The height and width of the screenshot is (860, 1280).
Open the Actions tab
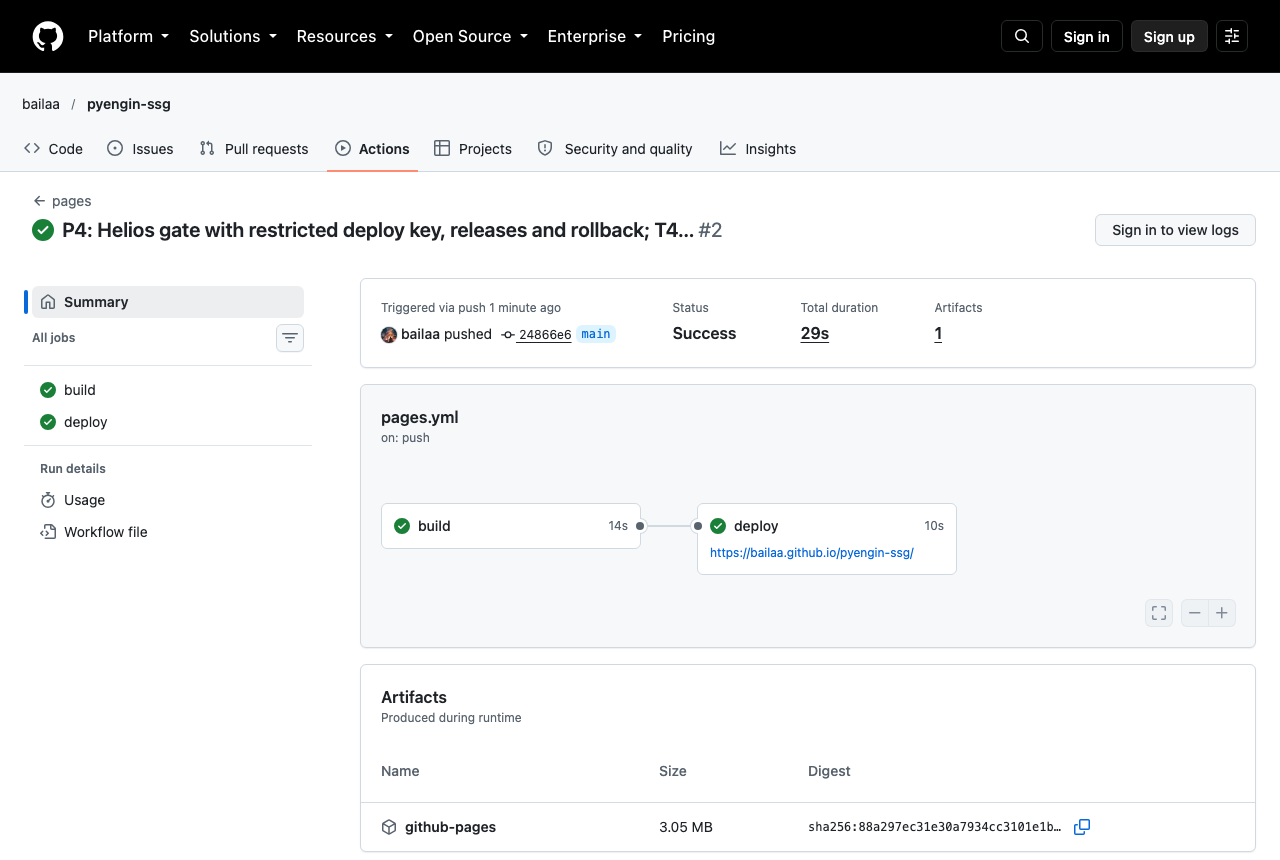point(372,149)
